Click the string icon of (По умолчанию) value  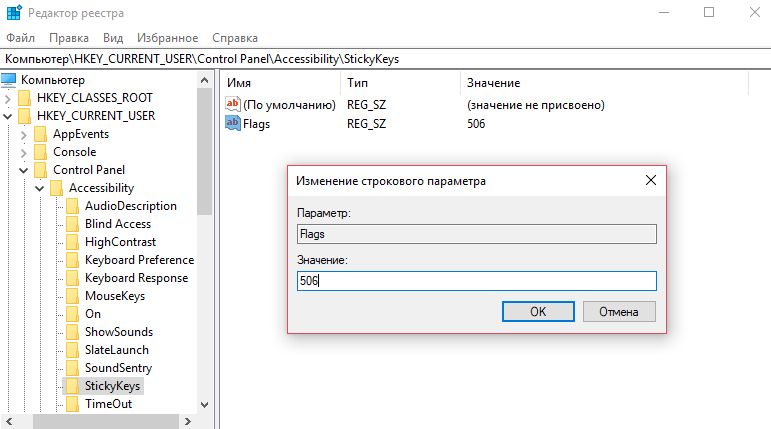coord(233,104)
